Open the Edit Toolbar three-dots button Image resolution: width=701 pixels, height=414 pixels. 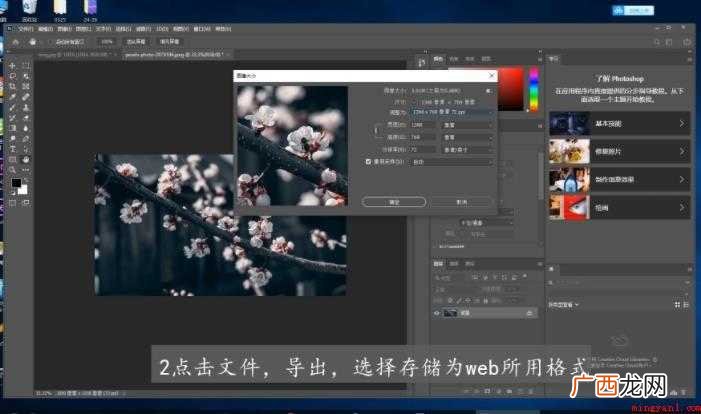click(25, 170)
